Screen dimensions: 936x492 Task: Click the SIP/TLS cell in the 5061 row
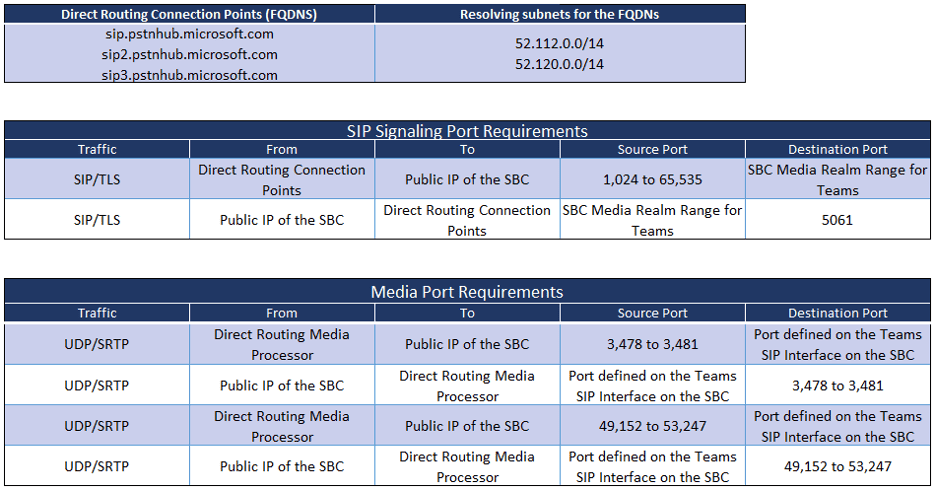[97, 220]
